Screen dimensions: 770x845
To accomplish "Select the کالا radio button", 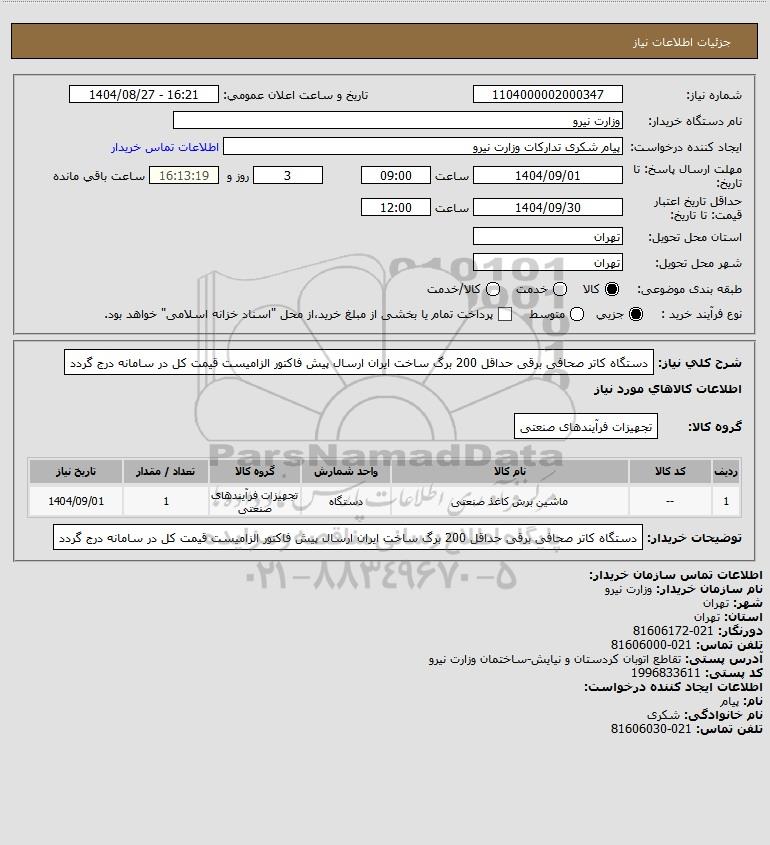I will tap(612, 289).
